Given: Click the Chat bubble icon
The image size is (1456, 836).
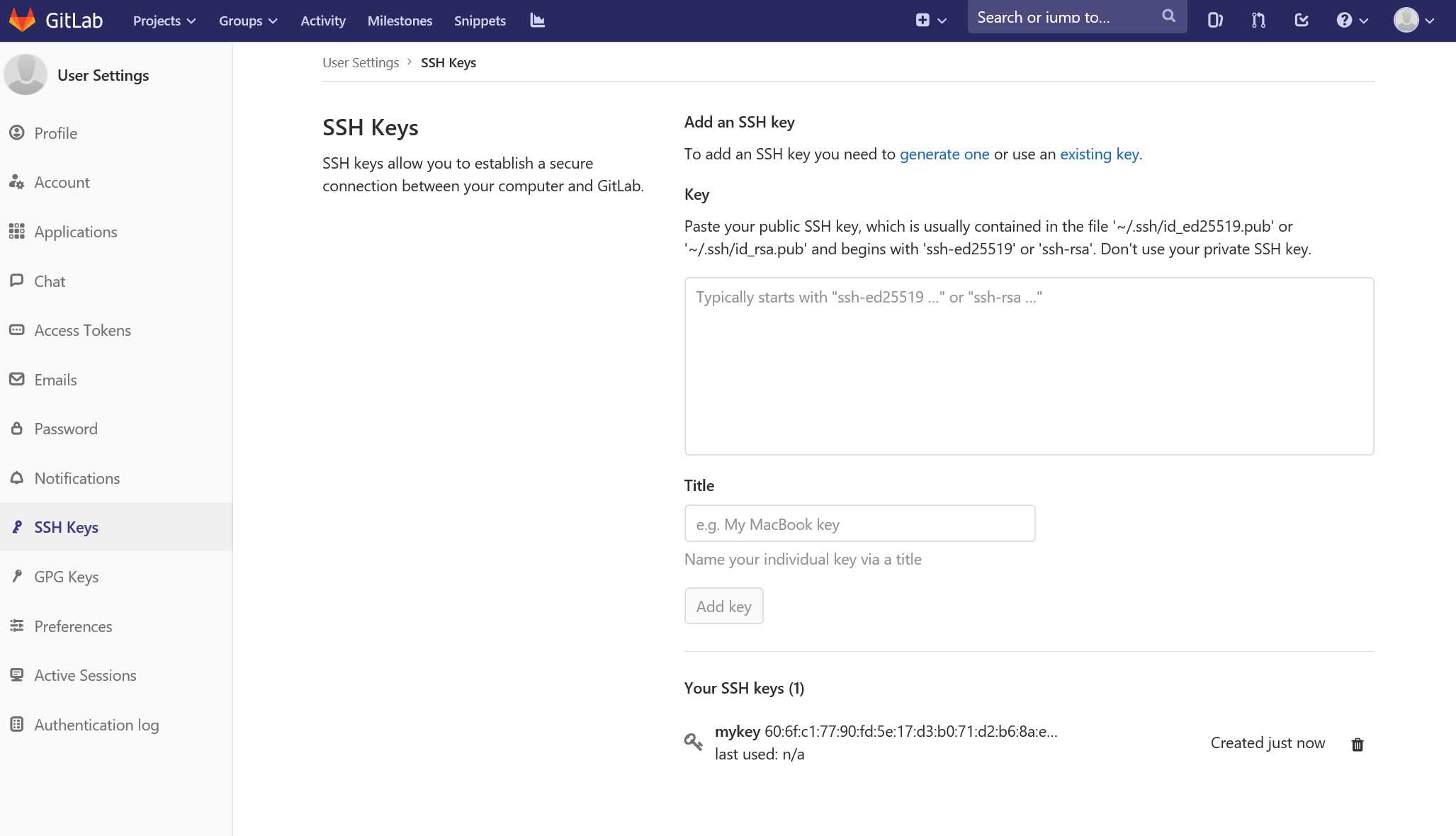Looking at the screenshot, I should (x=17, y=281).
